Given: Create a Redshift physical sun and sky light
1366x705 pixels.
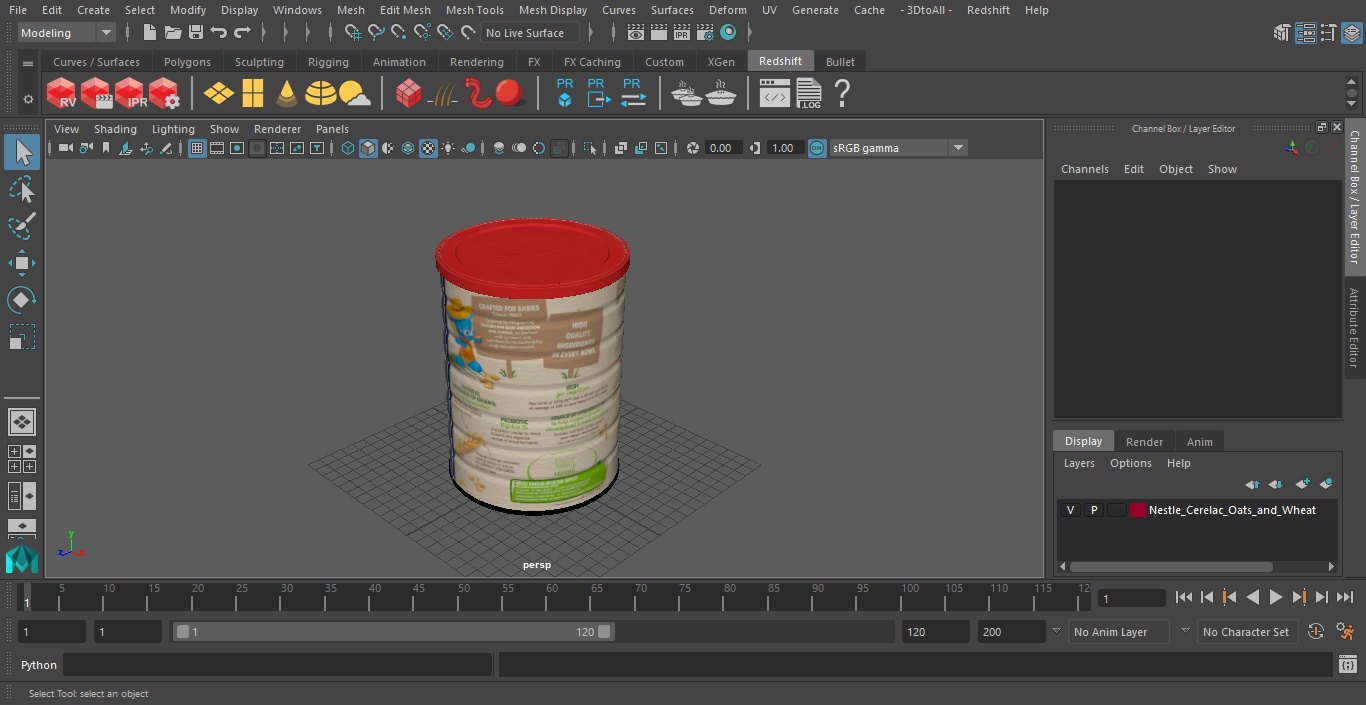Looking at the screenshot, I should point(354,94).
